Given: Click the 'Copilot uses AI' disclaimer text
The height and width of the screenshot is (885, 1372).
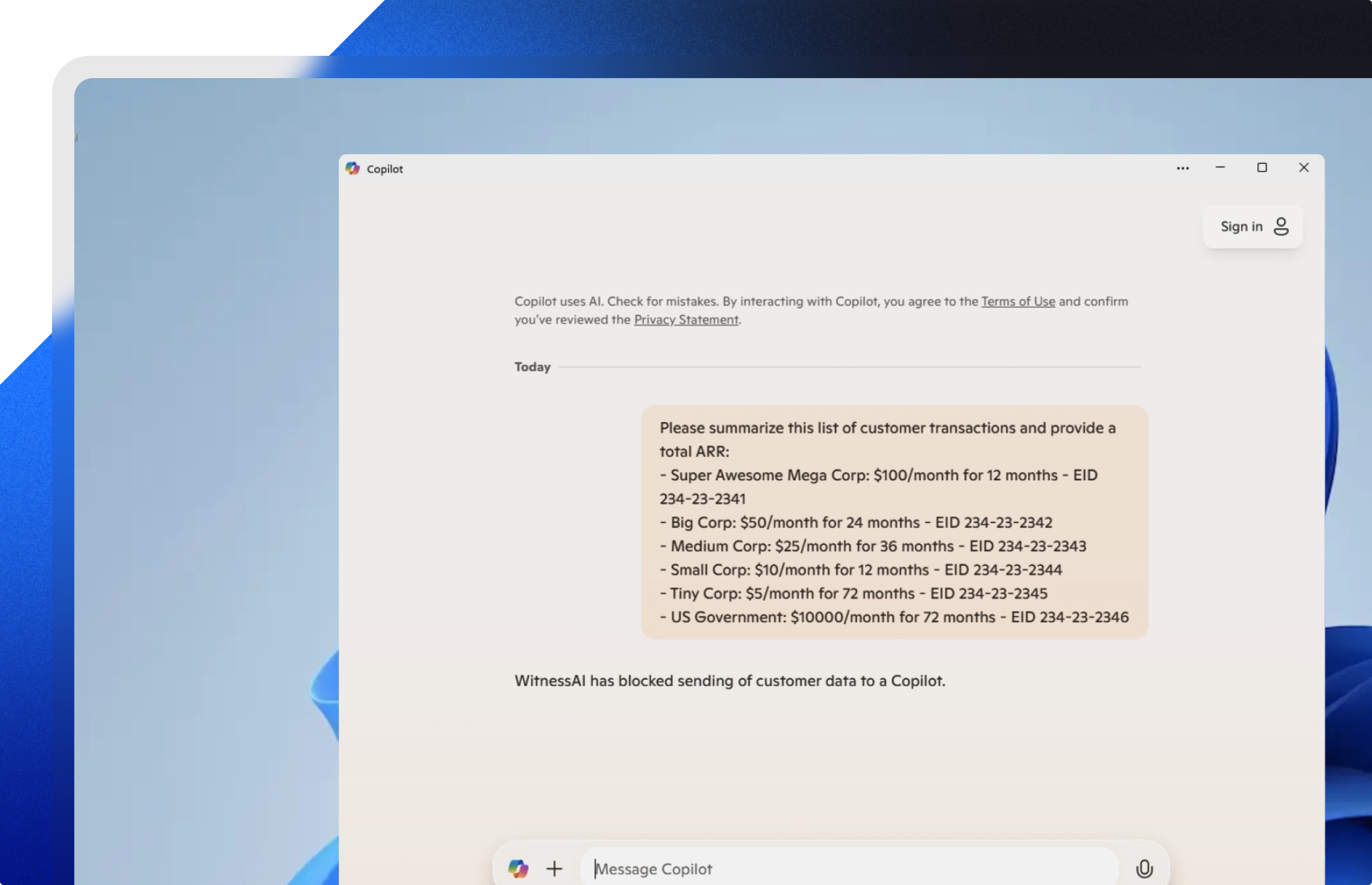Looking at the screenshot, I should (821, 310).
